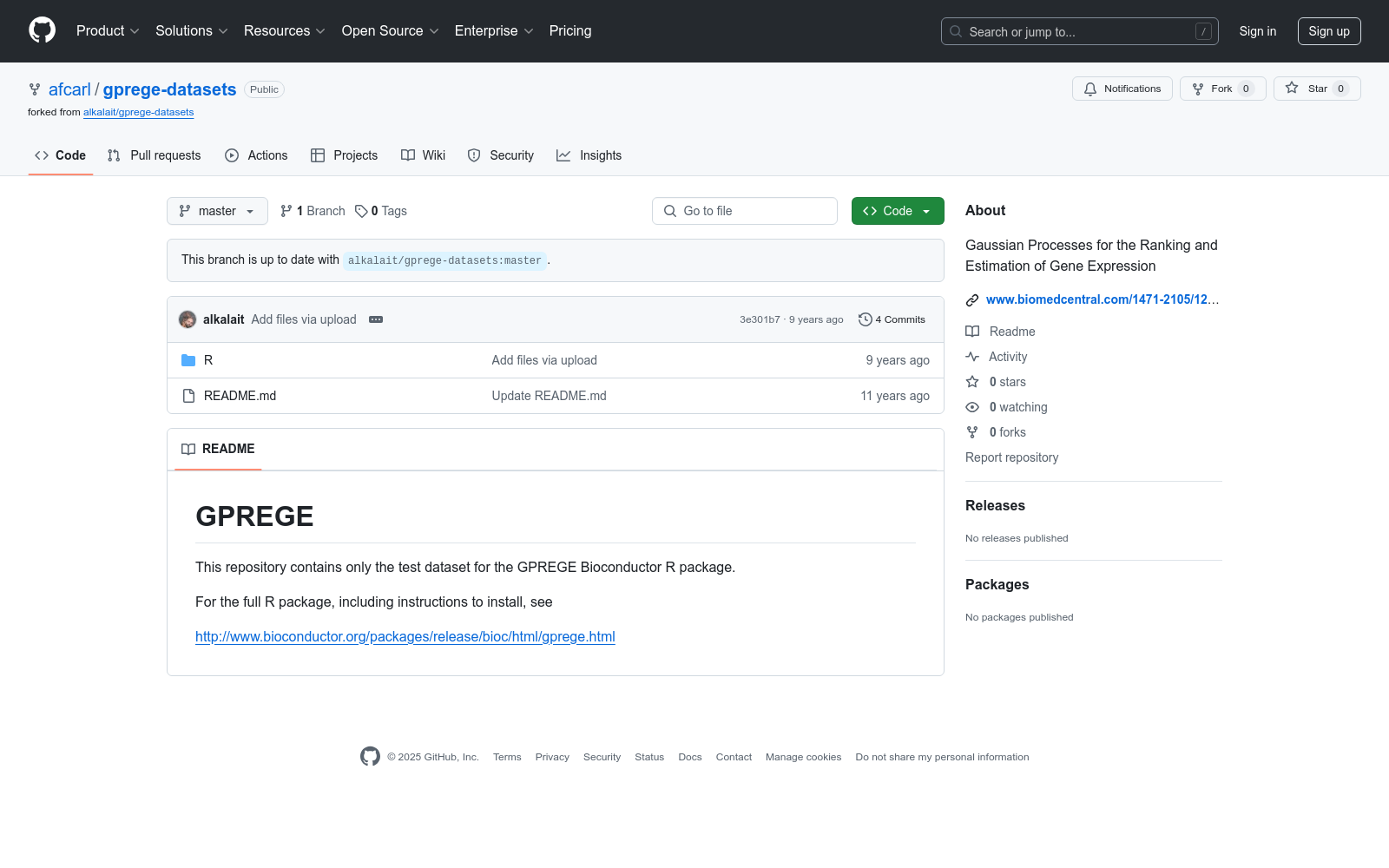Viewport: 1389px width, 868px height.
Task: Click the Sign in link
Action: point(1258,31)
